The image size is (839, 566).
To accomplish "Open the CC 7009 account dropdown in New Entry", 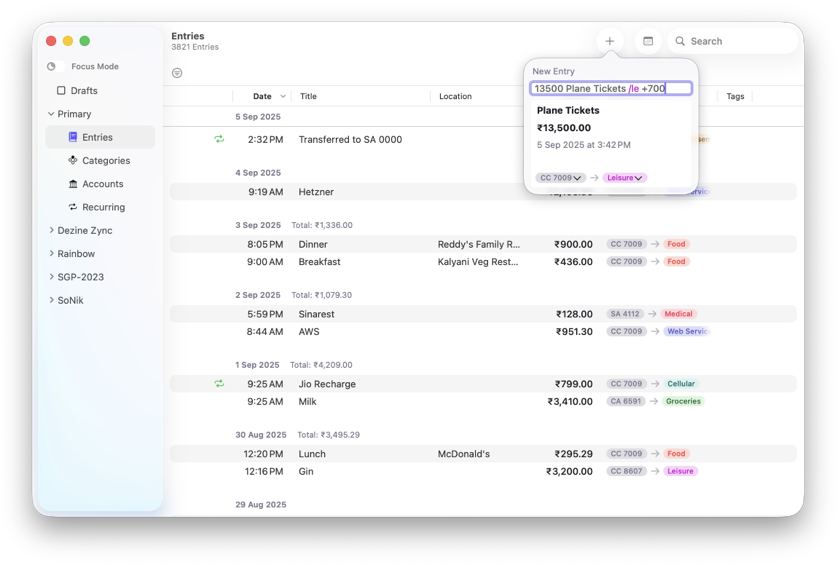I will 560,178.
